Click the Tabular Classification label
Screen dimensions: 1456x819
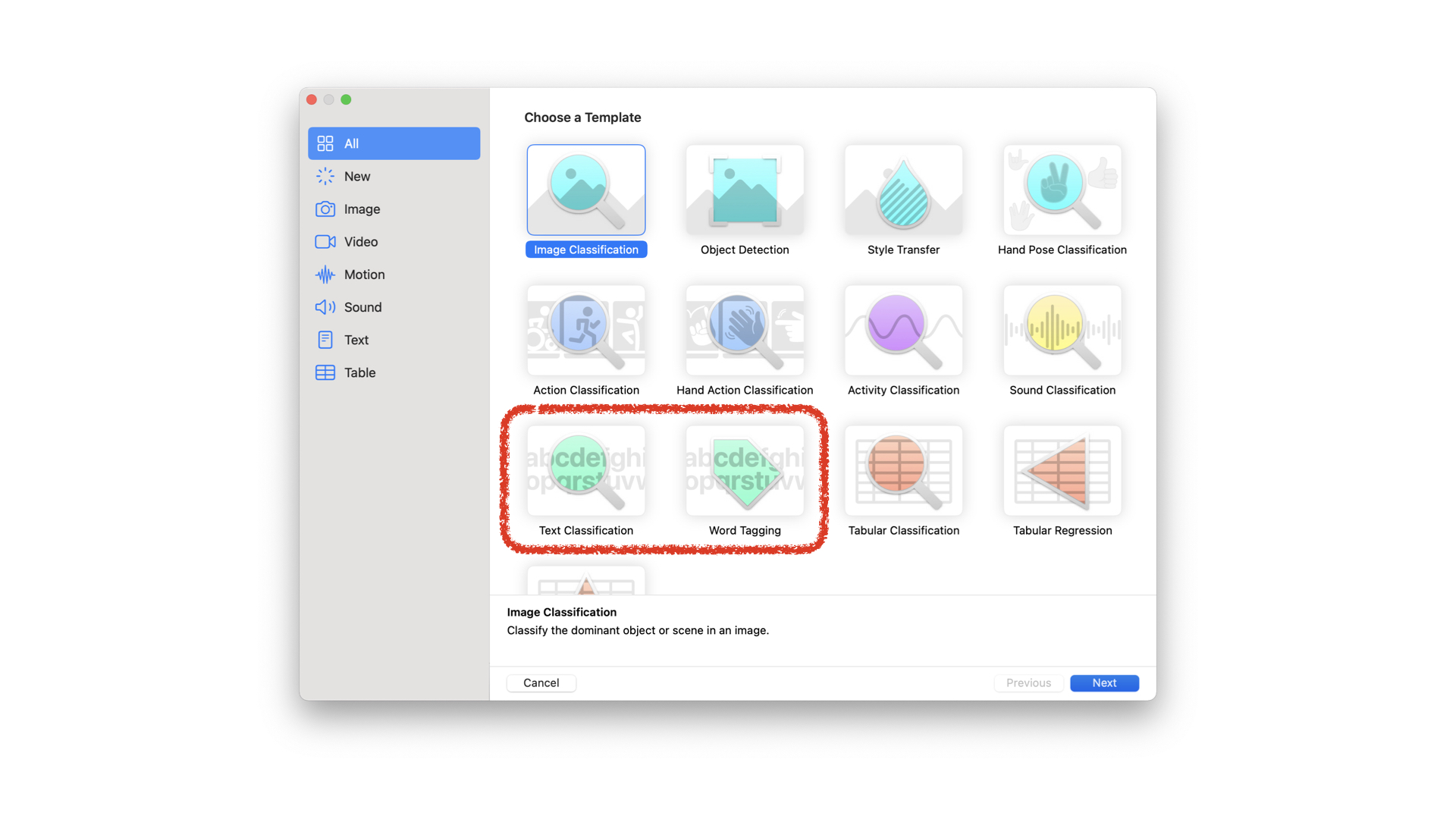[903, 530]
